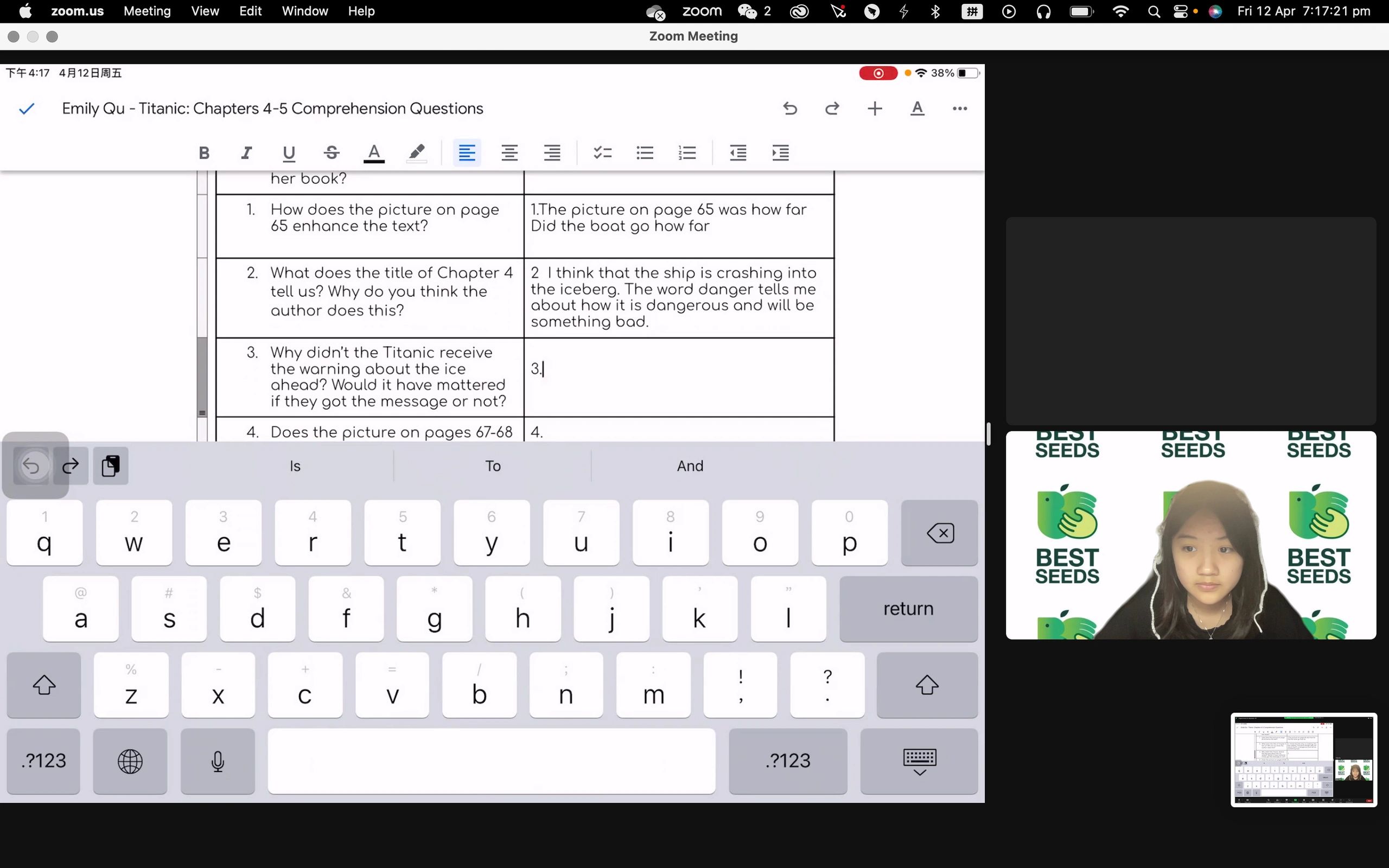Toggle the left shift key

click(44, 685)
